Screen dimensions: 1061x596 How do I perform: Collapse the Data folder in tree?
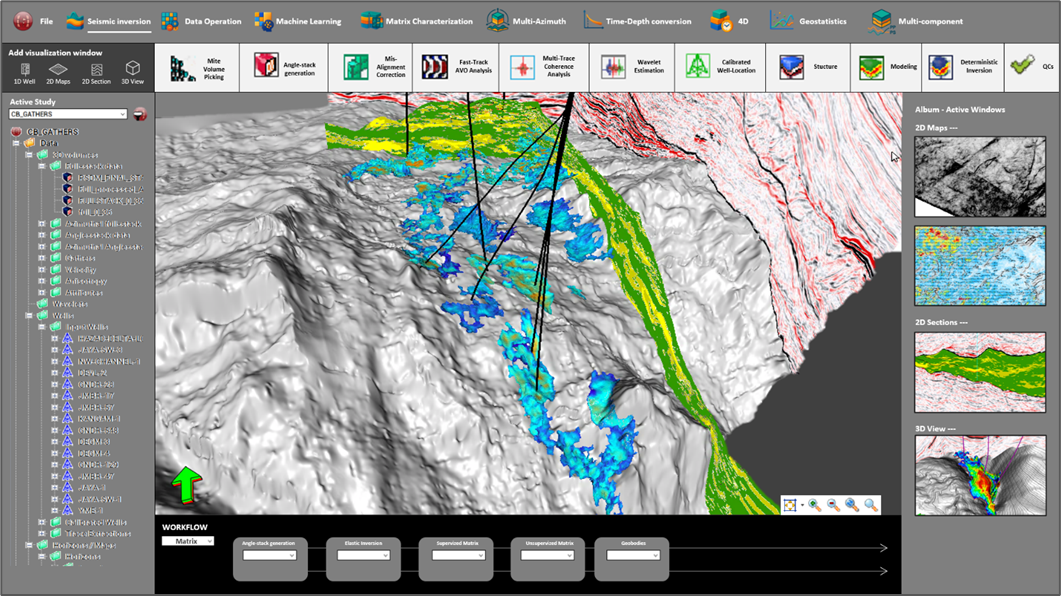coord(16,143)
